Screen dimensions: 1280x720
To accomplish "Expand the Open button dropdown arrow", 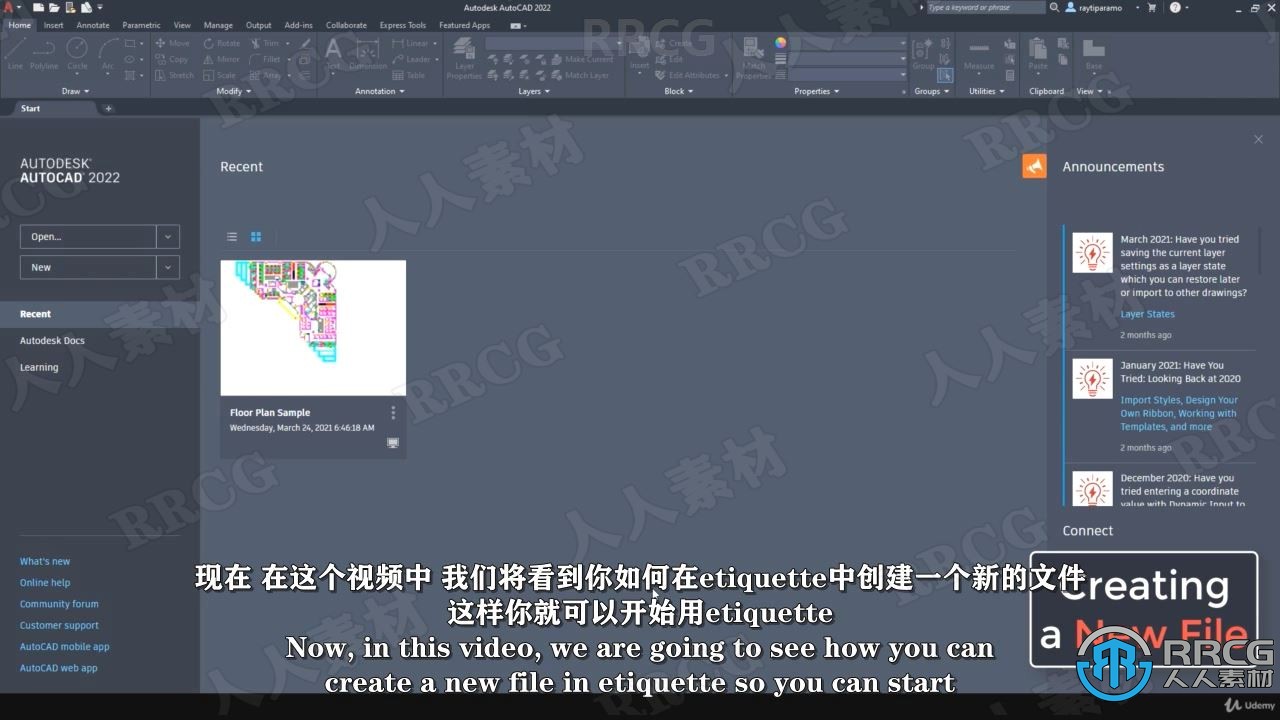I will point(168,237).
